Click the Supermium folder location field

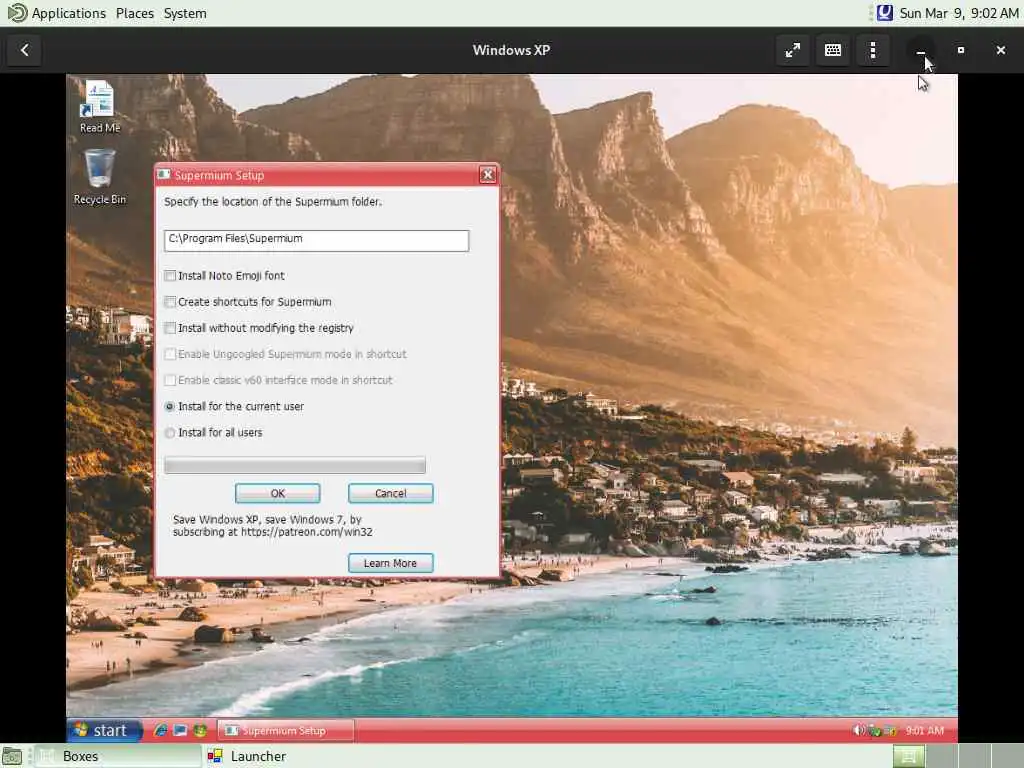click(x=316, y=240)
